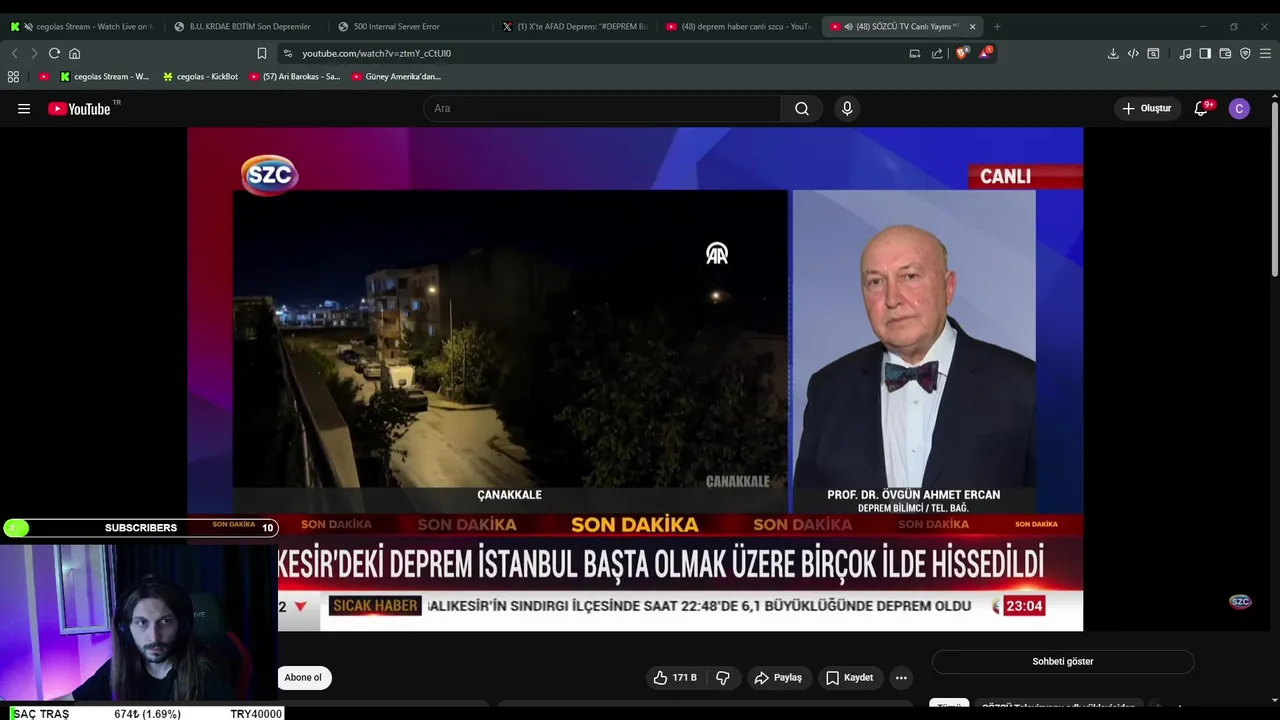
Task: Show live chat with Sohbeti göster
Action: pyautogui.click(x=1063, y=662)
